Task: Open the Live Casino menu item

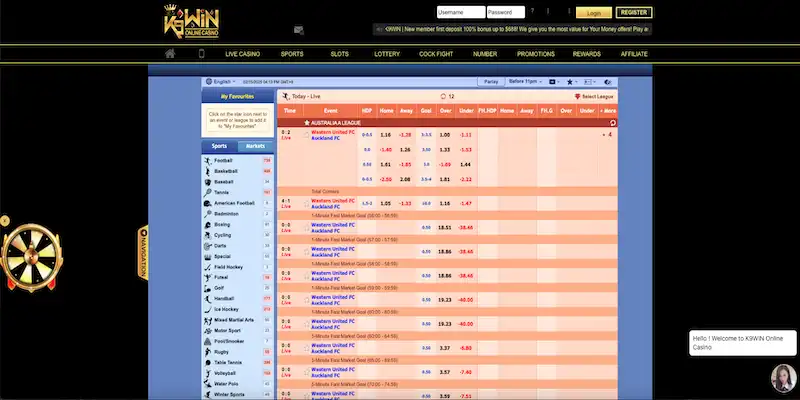Action: coord(243,53)
